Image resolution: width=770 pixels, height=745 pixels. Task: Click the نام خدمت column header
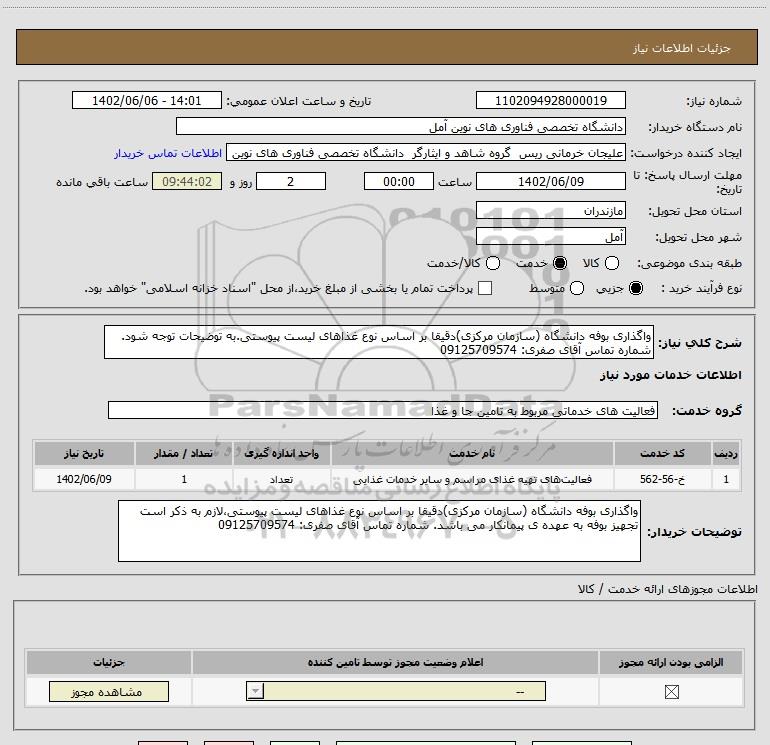(472, 453)
